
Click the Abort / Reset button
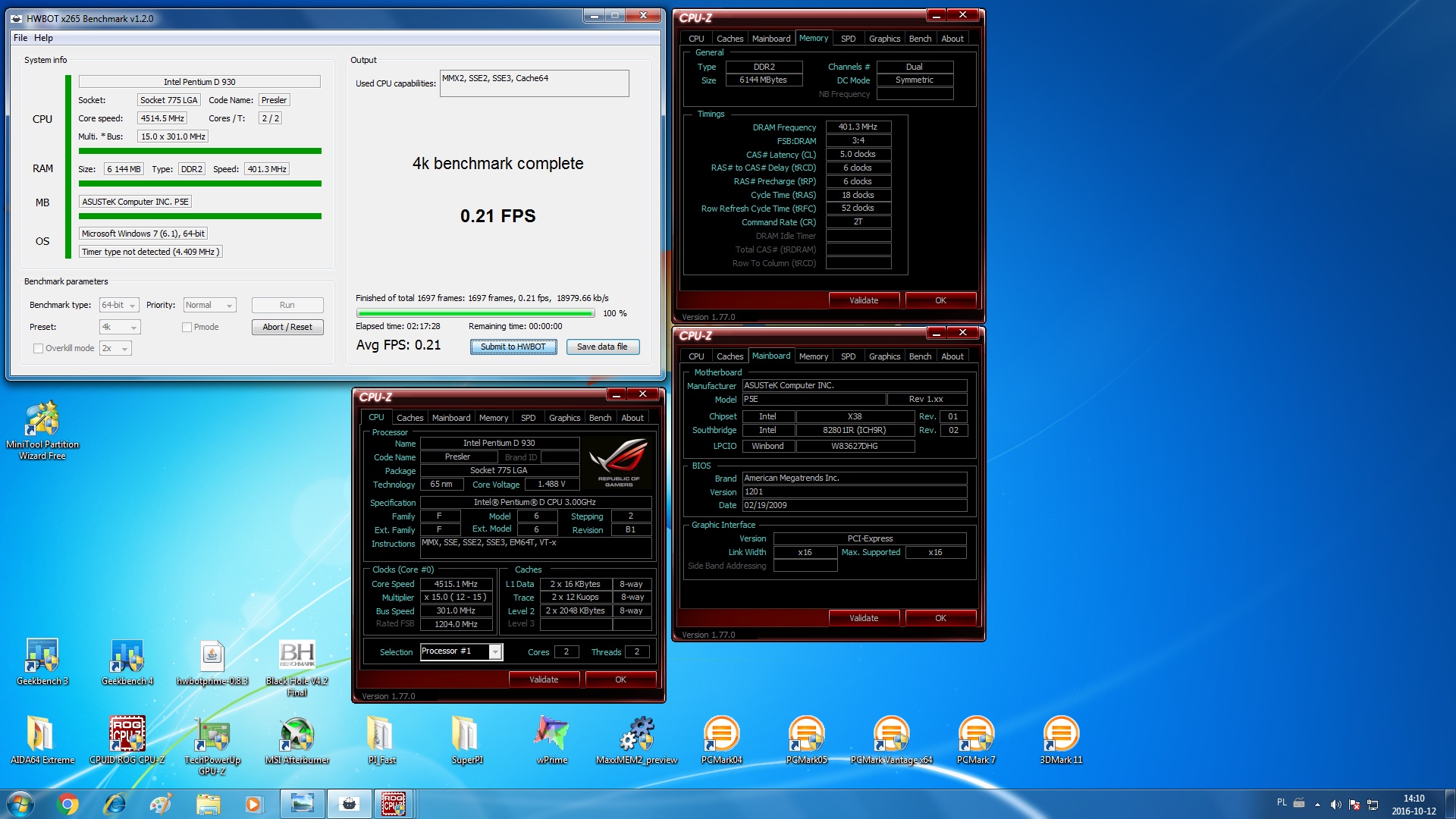coord(287,327)
